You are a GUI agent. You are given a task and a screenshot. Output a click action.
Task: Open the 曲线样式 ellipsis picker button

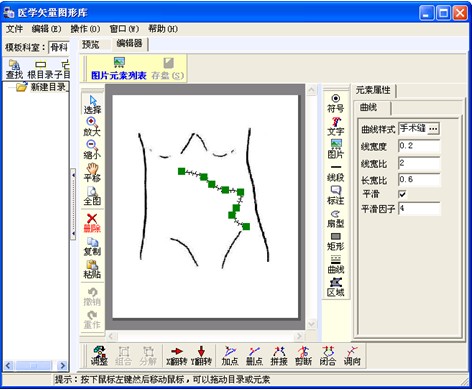tap(433, 129)
